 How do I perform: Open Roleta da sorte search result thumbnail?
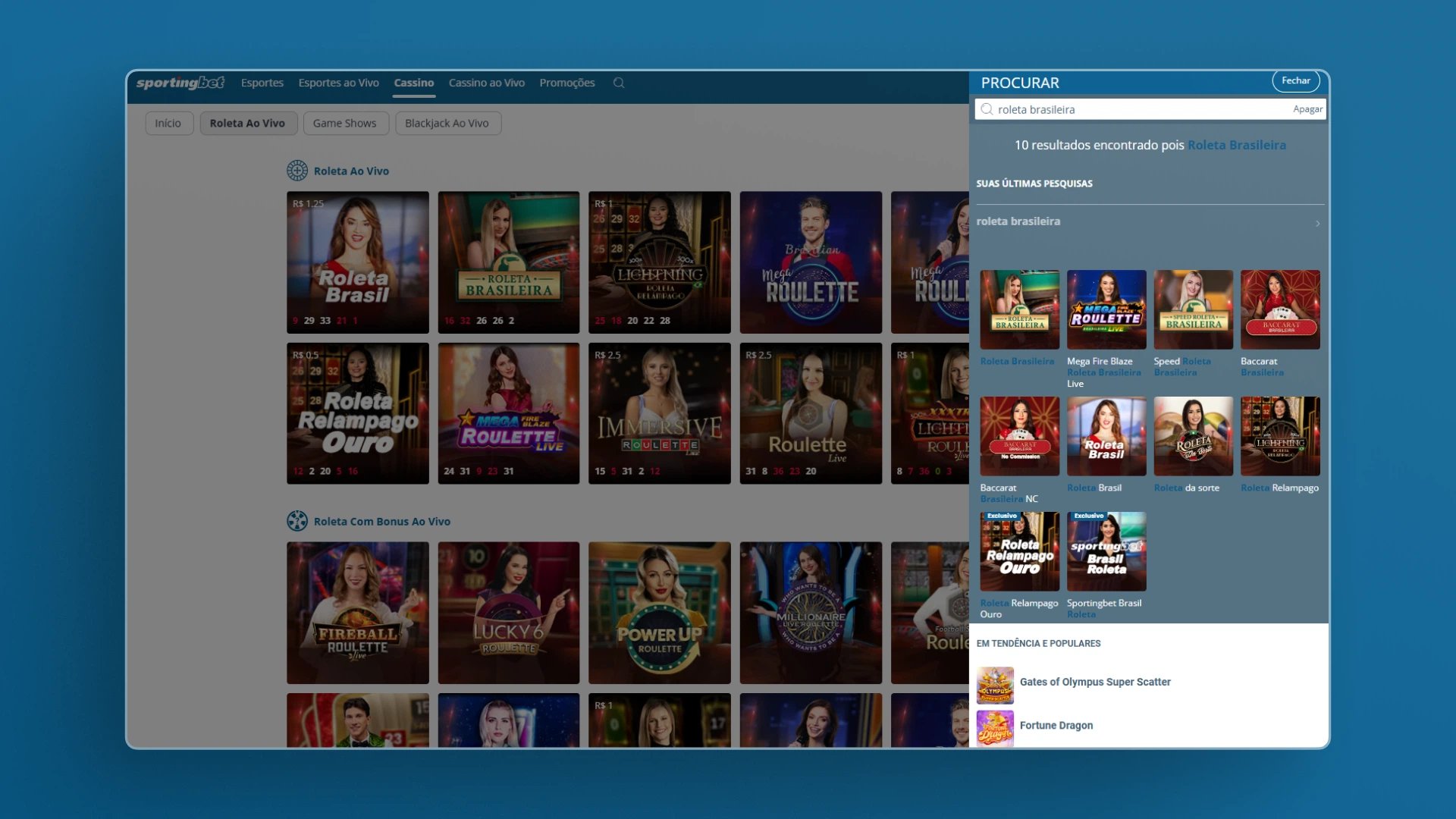point(1193,436)
